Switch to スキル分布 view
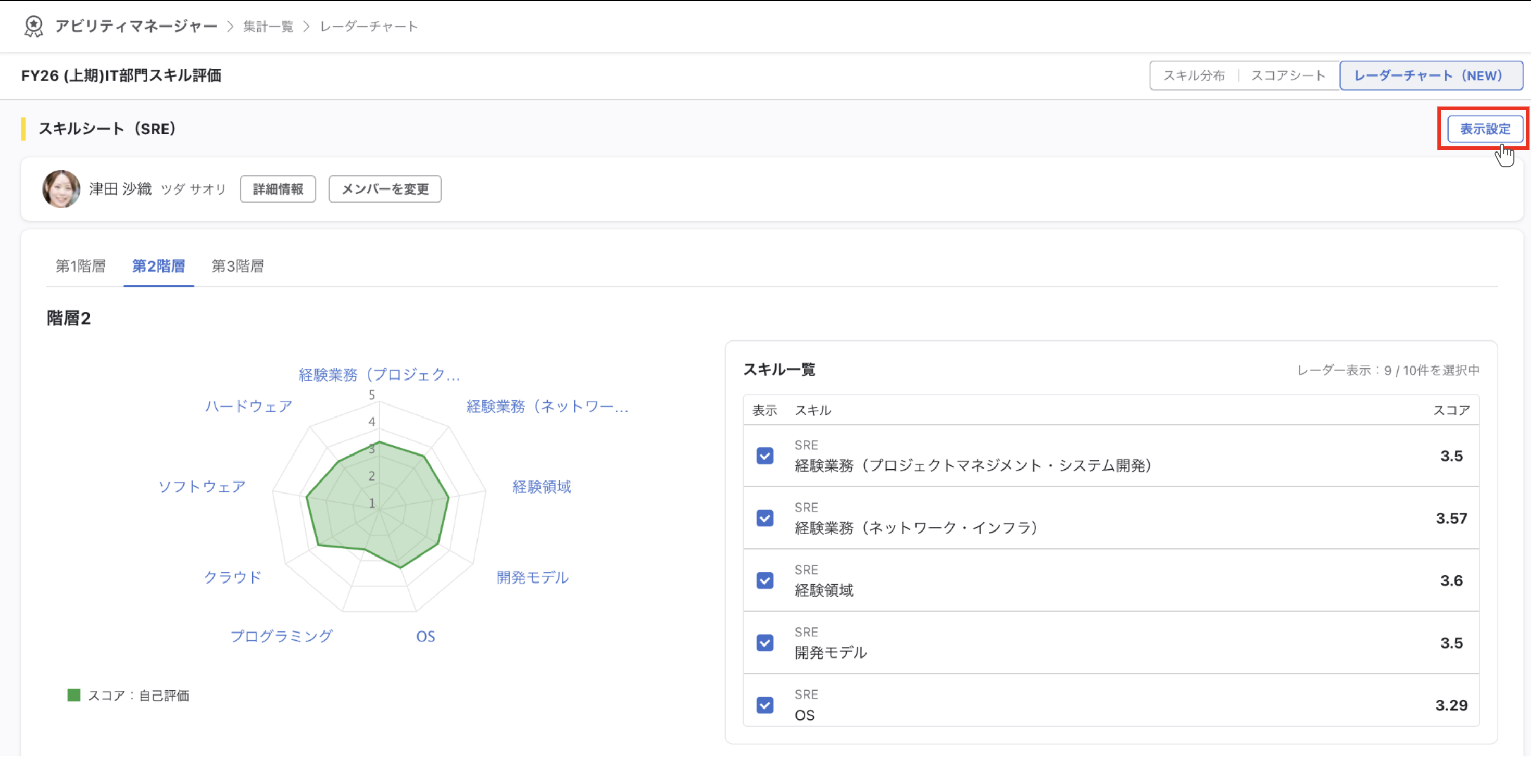The width and height of the screenshot is (1531, 784). [1194, 75]
